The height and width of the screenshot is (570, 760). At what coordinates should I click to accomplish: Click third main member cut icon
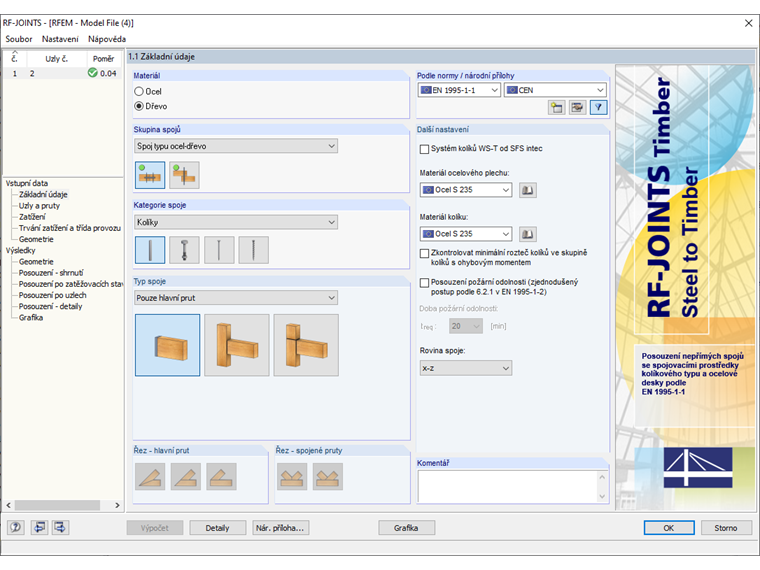pos(222,476)
